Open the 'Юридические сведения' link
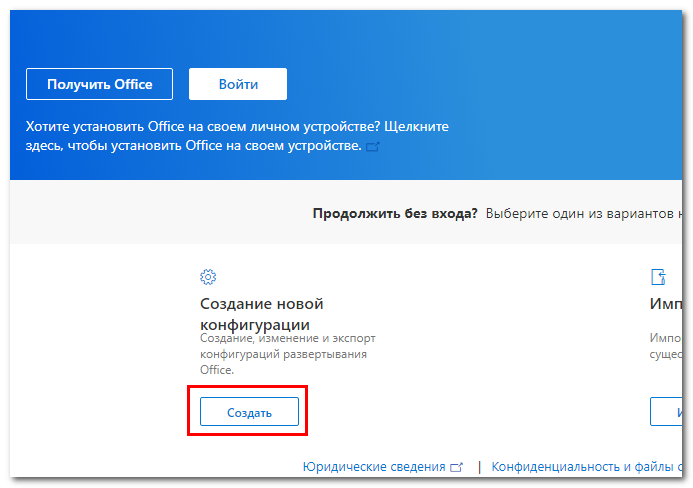Viewport: 693px width, 488px height. pyautogui.click(x=374, y=467)
